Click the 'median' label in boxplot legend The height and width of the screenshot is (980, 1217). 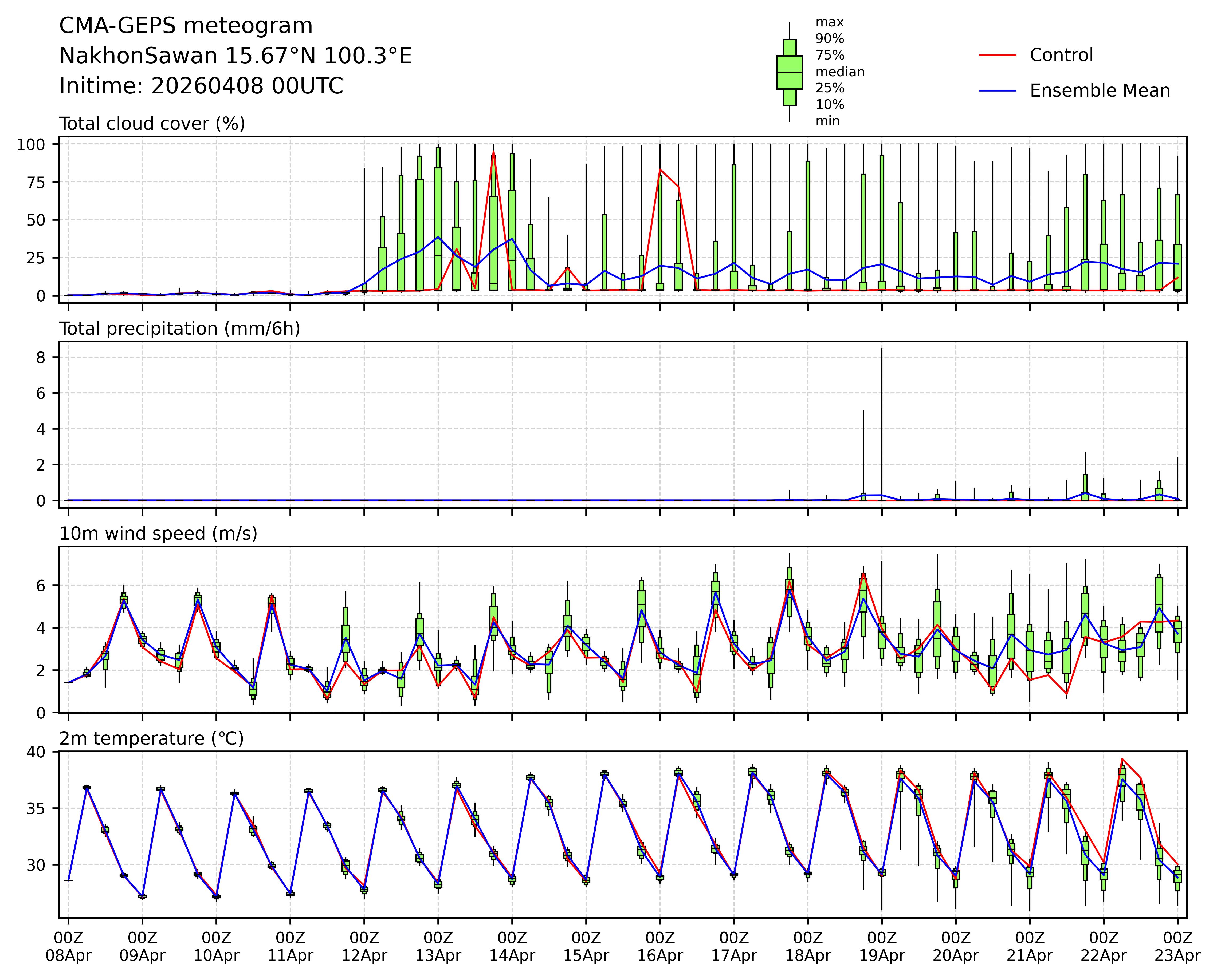(840, 72)
